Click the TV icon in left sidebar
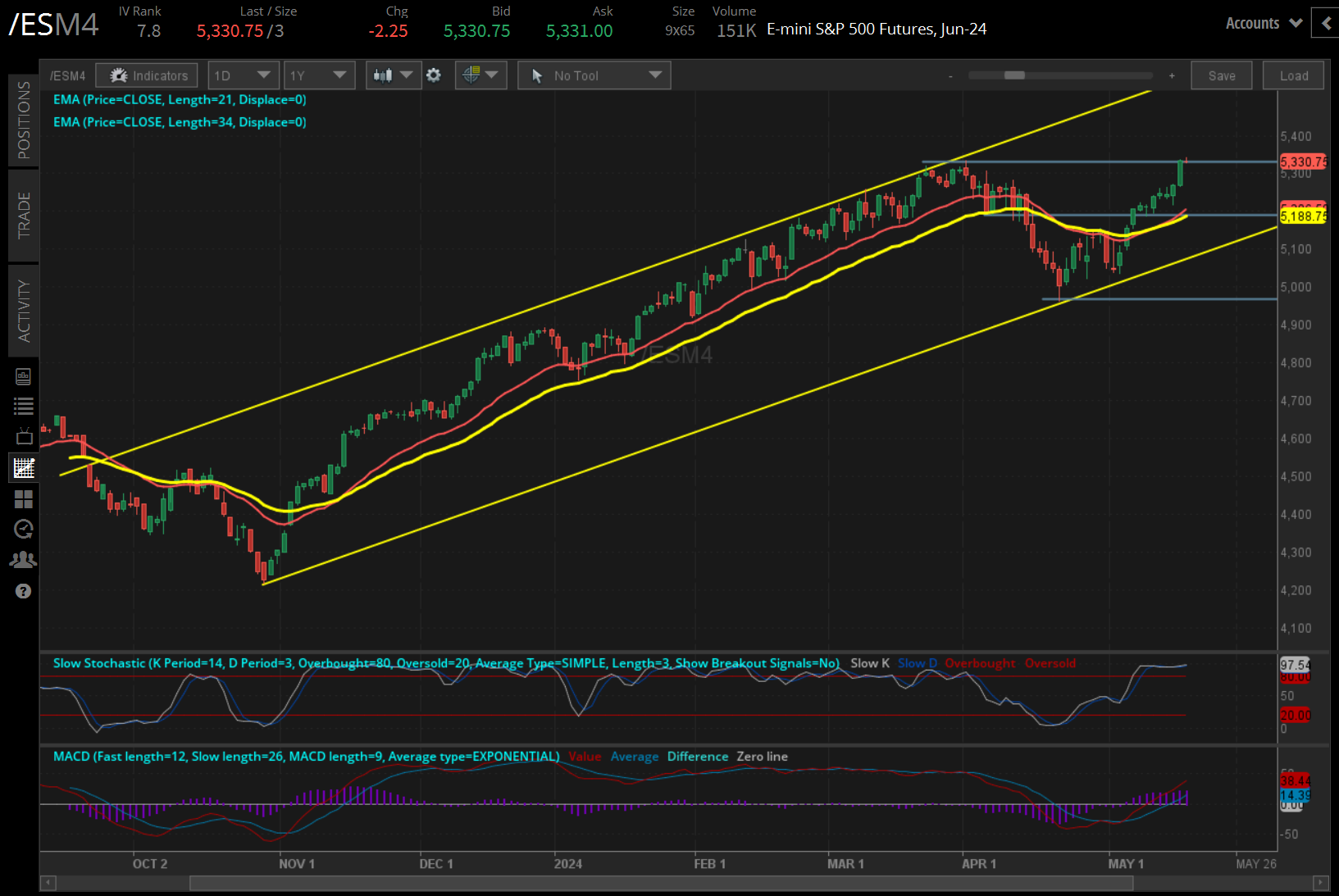This screenshot has height=896, width=1339. [x=23, y=436]
